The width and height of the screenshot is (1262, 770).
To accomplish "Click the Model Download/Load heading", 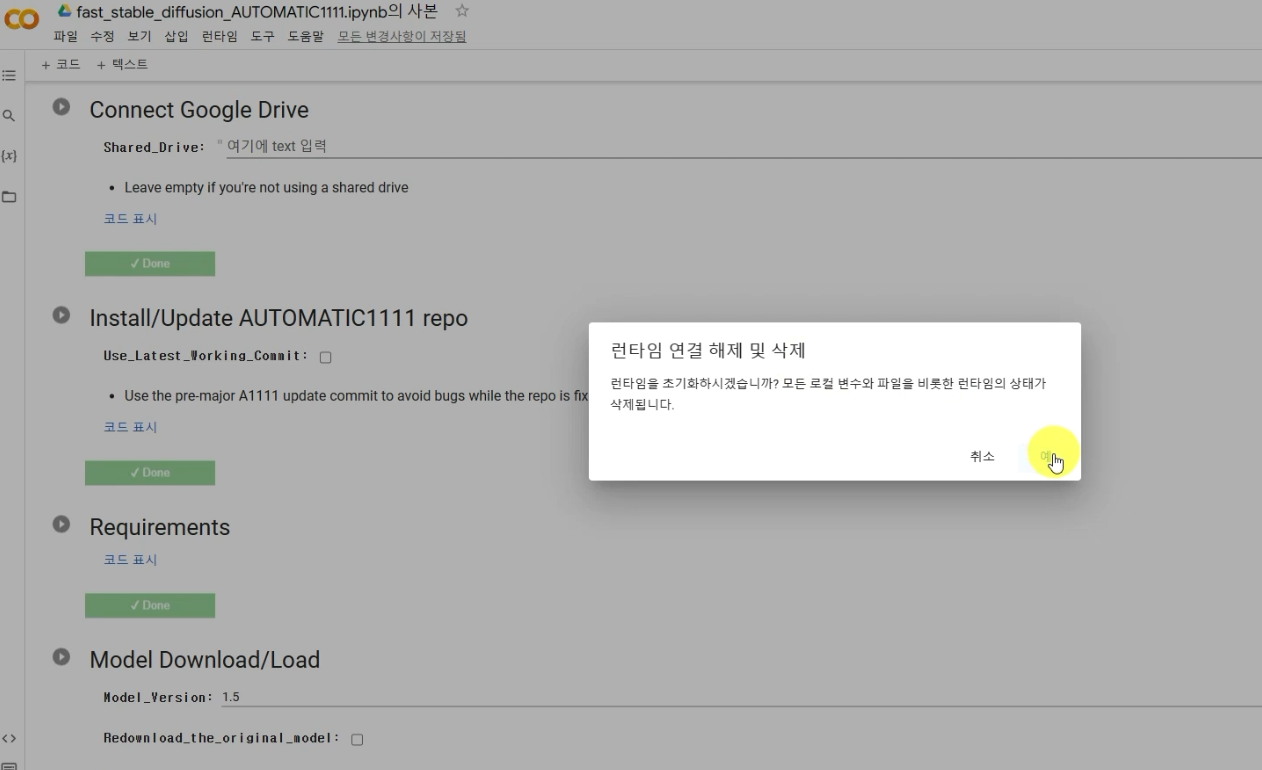I will click(x=205, y=660).
